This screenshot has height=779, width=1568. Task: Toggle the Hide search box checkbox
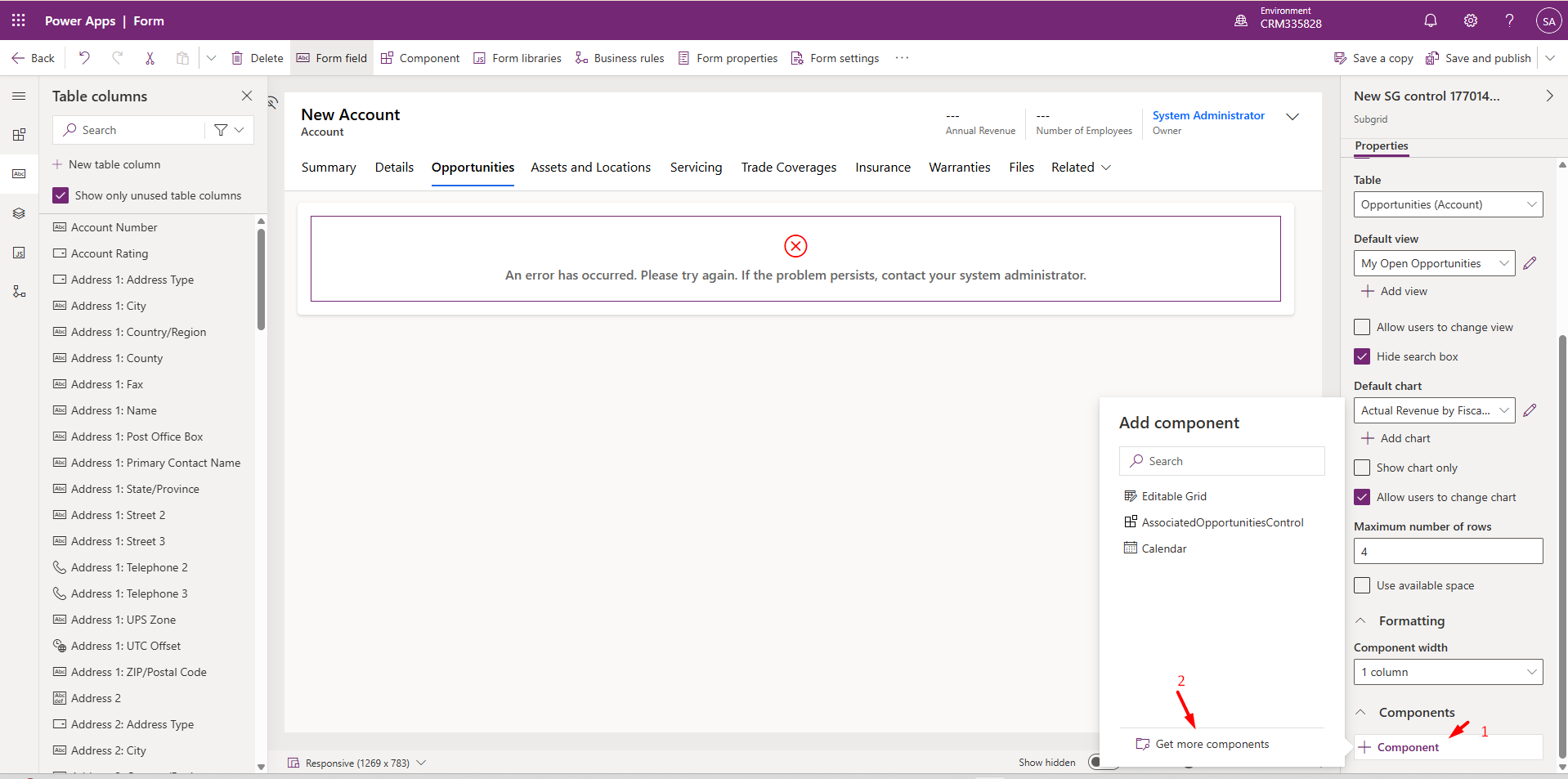click(x=1362, y=356)
